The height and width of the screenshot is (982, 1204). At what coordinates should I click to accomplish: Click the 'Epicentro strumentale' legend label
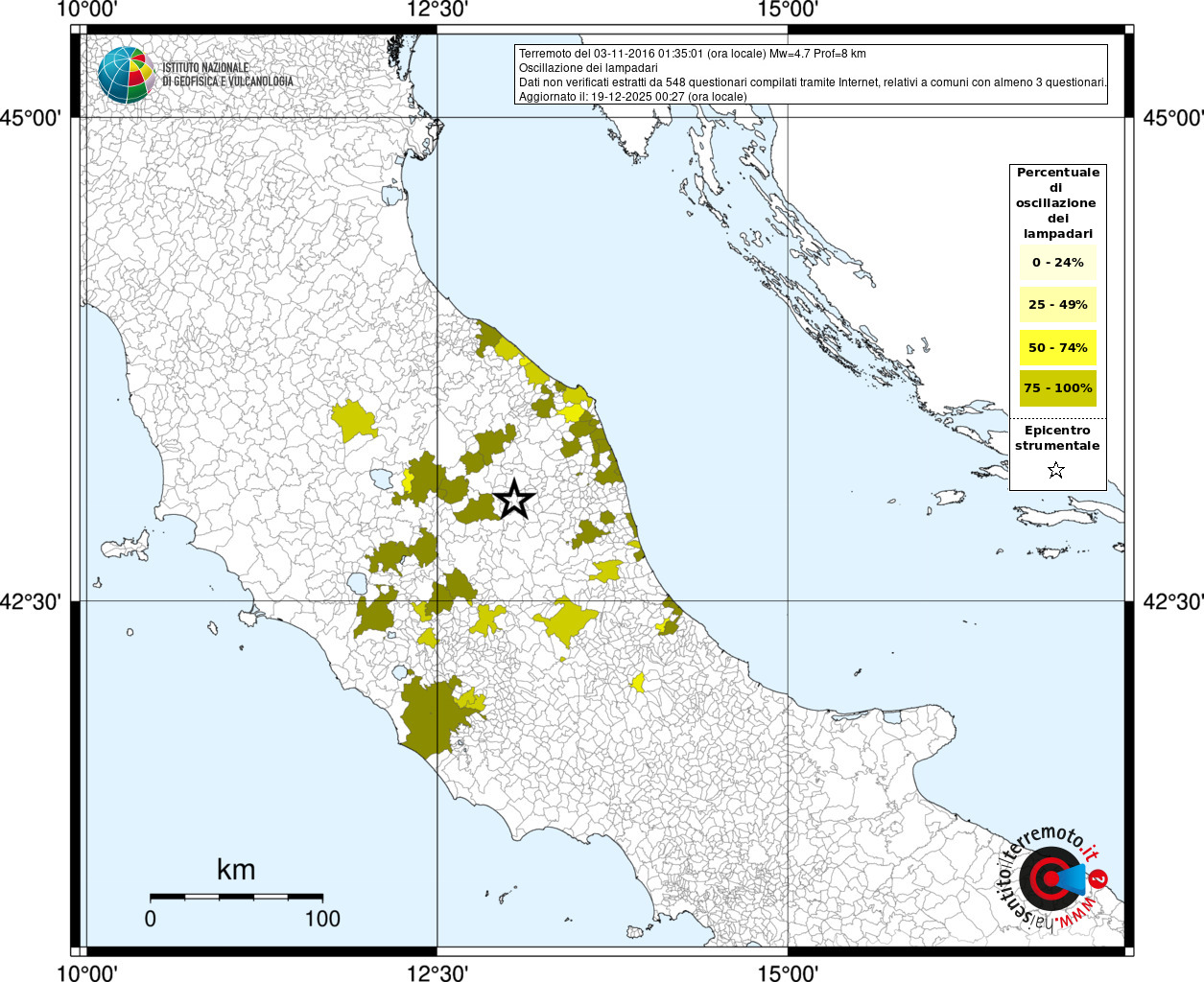click(x=1057, y=437)
